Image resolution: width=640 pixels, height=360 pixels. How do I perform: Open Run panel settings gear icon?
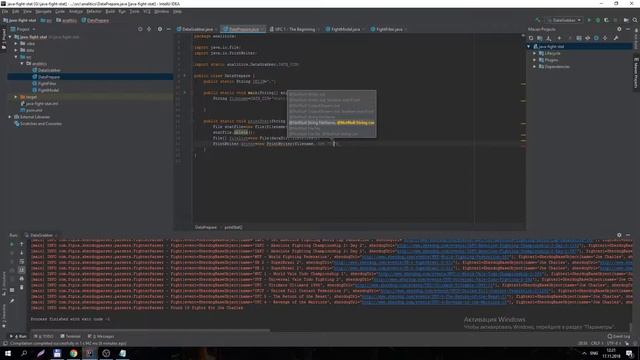point(619,235)
